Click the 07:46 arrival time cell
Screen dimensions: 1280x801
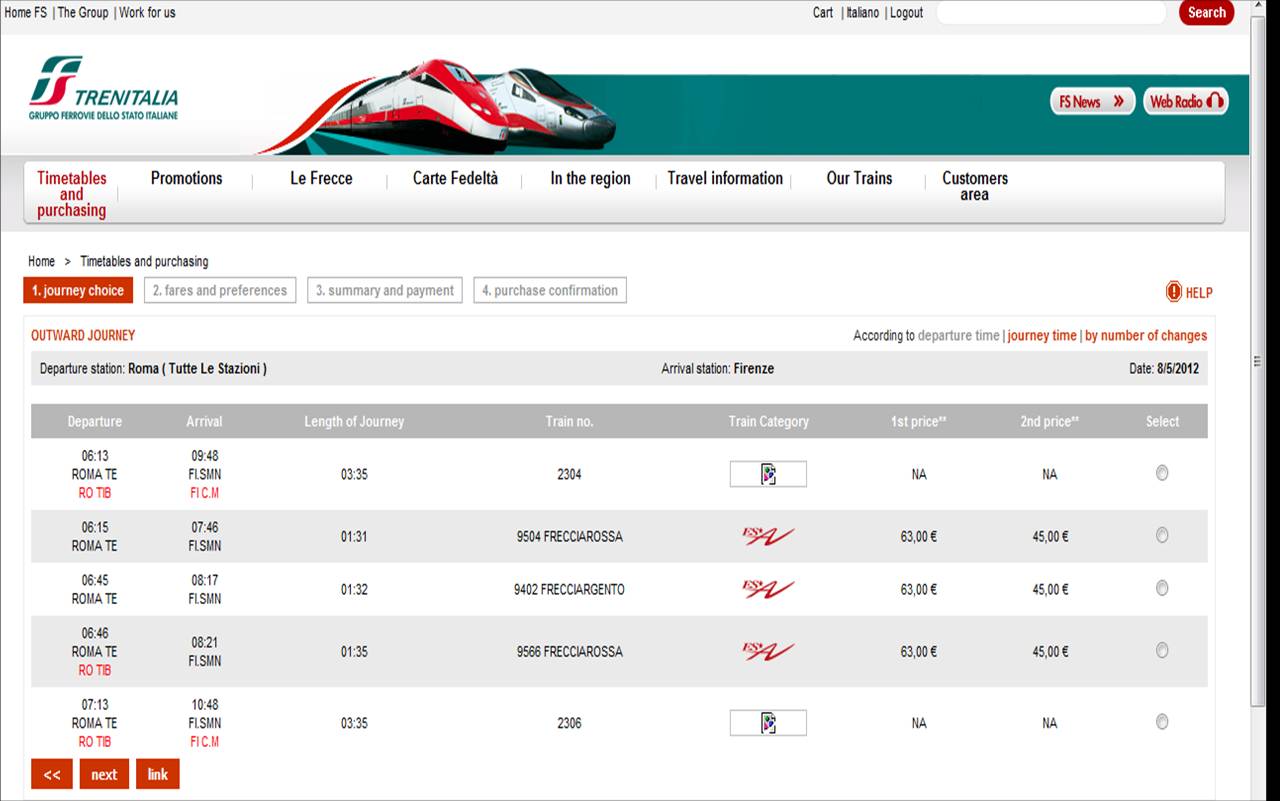[x=205, y=528]
